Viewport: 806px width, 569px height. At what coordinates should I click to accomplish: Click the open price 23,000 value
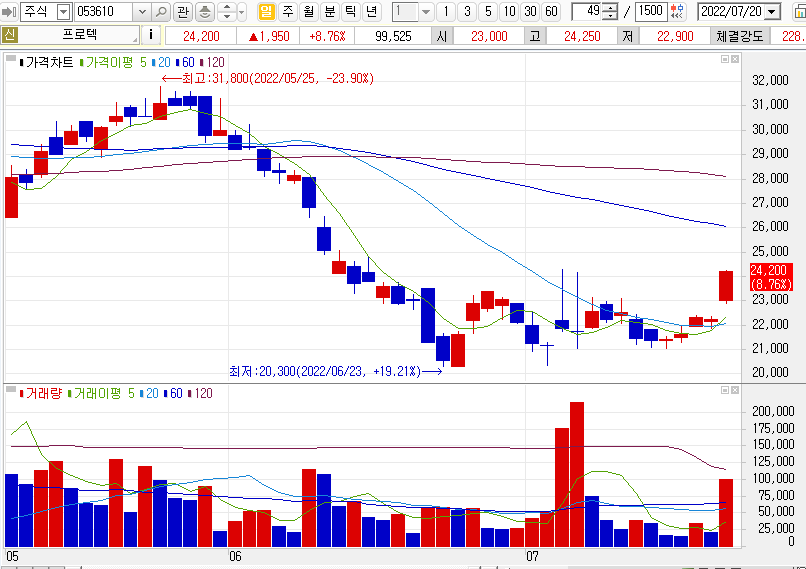pos(489,36)
